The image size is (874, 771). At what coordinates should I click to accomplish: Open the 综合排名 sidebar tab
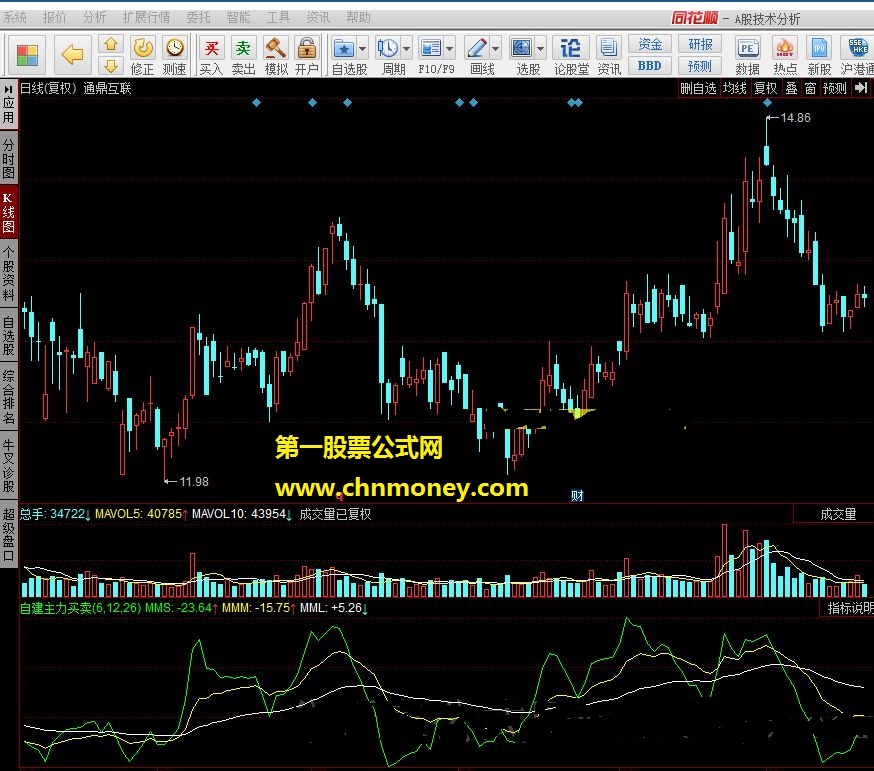pos(8,396)
